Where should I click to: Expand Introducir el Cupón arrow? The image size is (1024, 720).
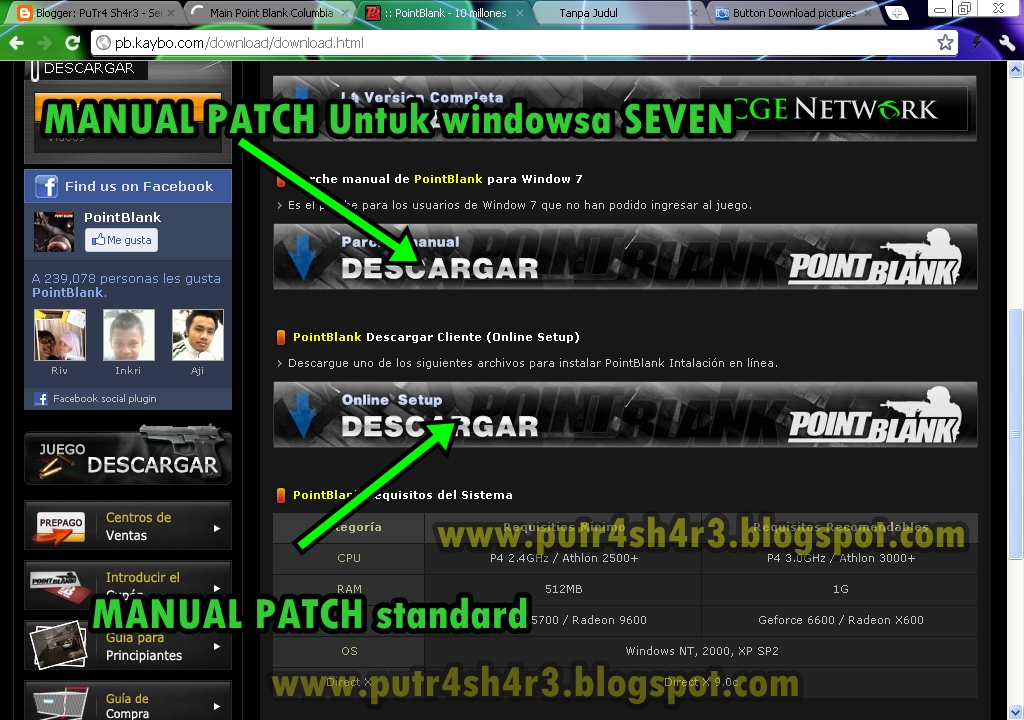[217, 587]
